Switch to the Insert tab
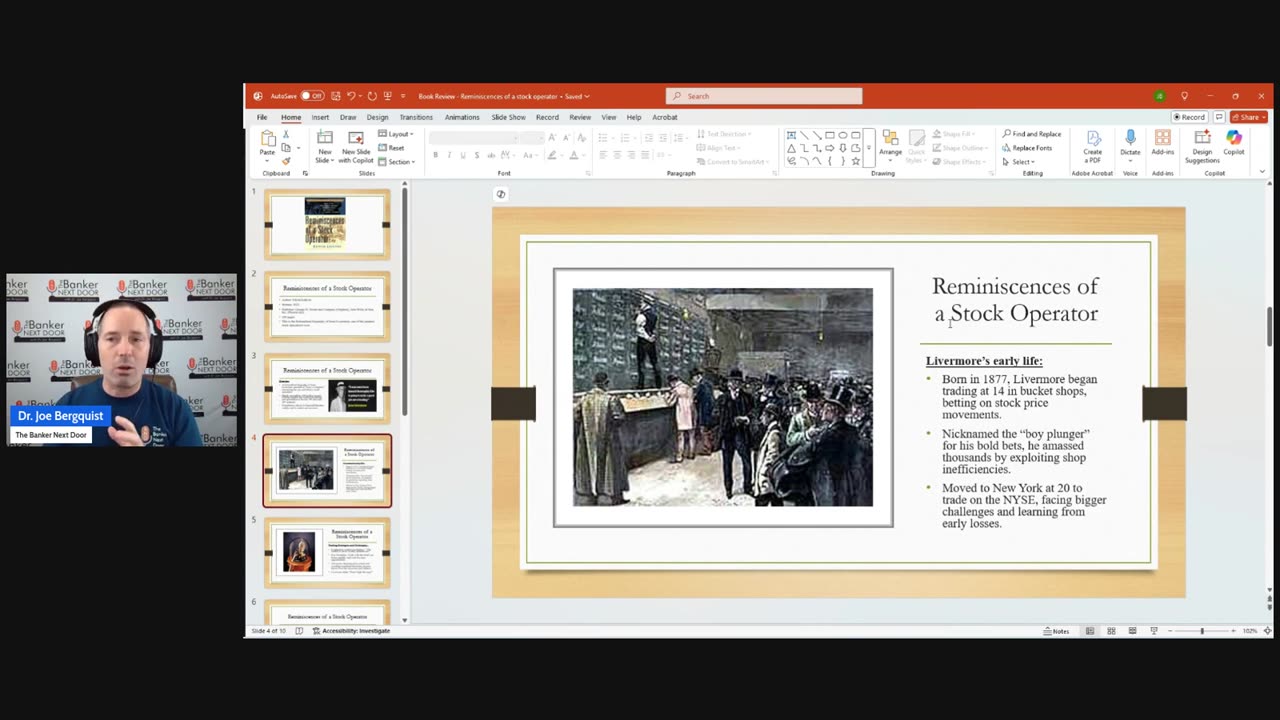 tap(320, 117)
